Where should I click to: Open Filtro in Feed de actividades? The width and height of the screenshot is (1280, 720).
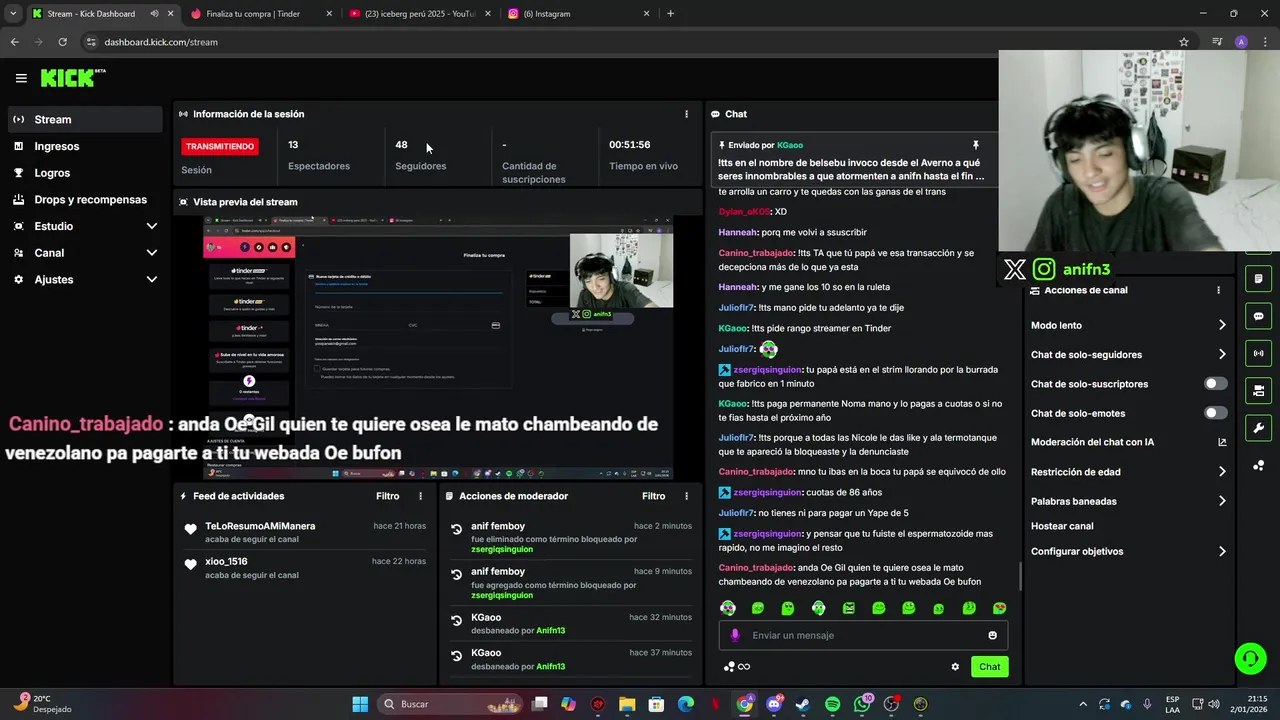click(x=388, y=496)
